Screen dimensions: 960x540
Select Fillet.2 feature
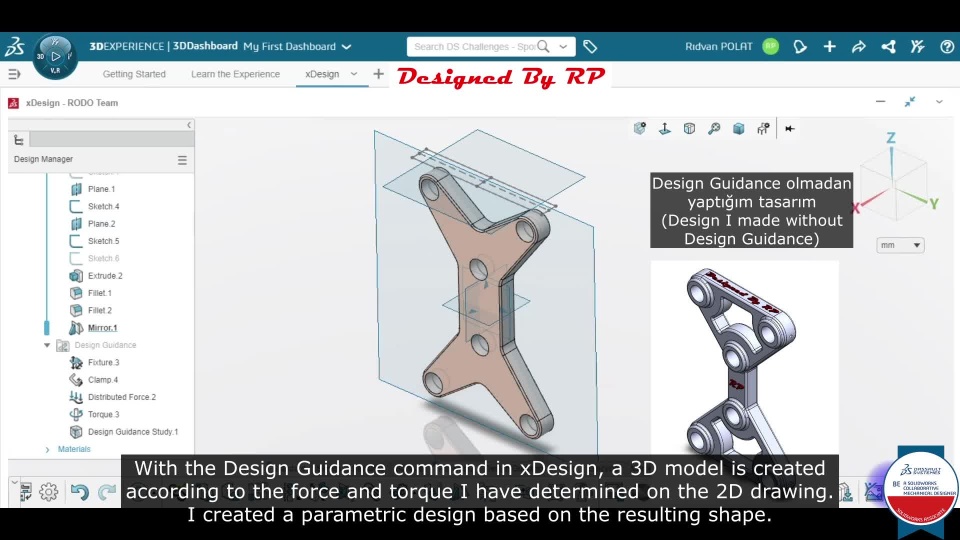[x=100, y=310]
